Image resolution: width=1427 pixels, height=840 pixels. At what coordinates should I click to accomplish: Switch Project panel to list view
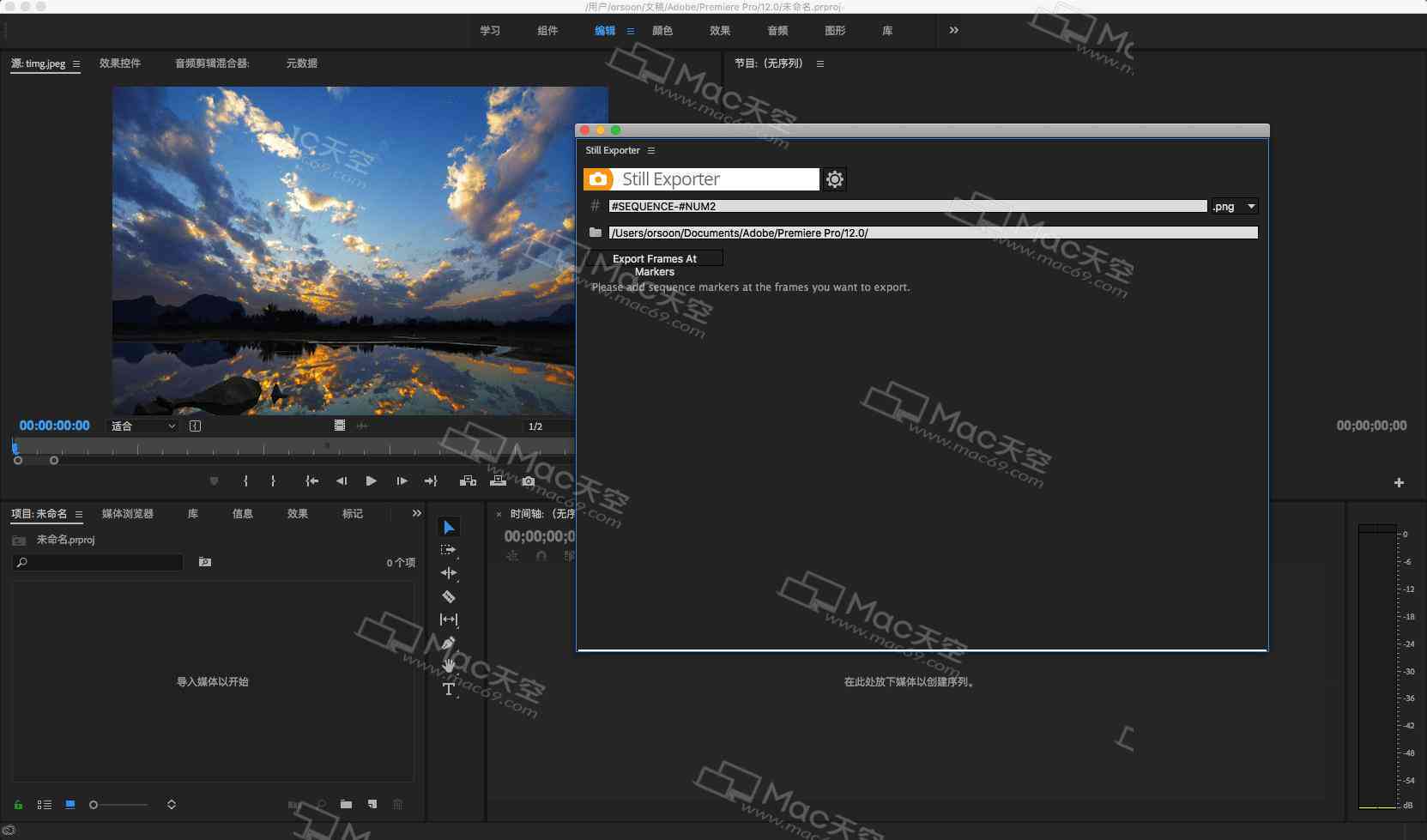click(45, 805)
